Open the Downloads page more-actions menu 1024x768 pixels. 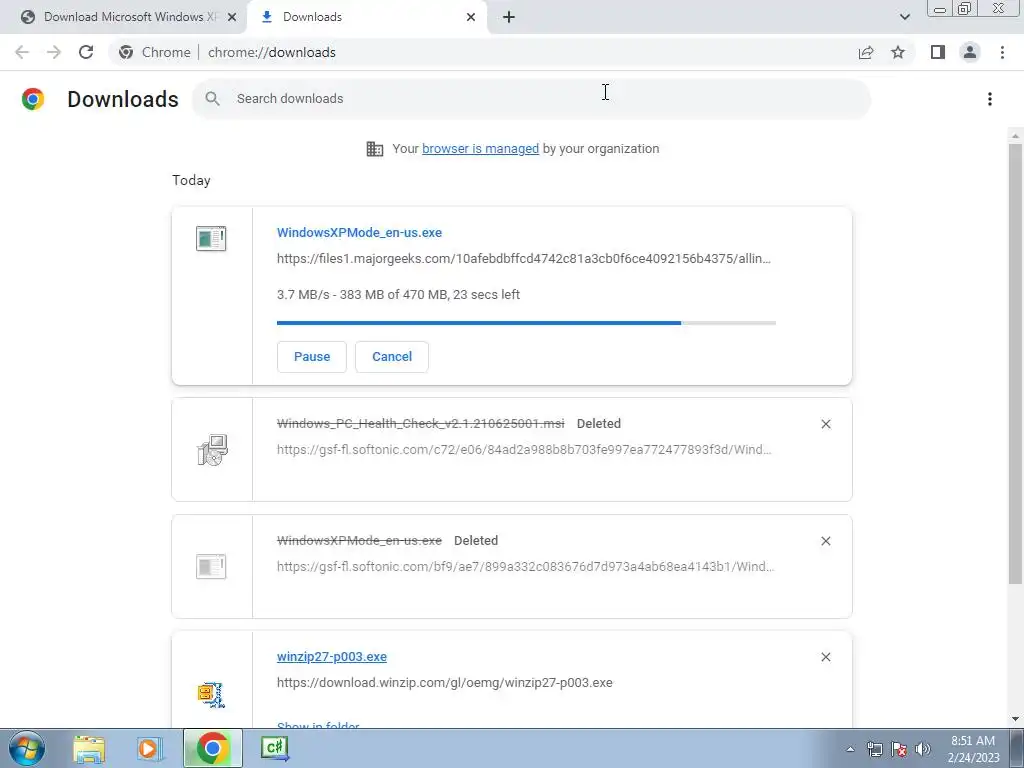point(990,99)
